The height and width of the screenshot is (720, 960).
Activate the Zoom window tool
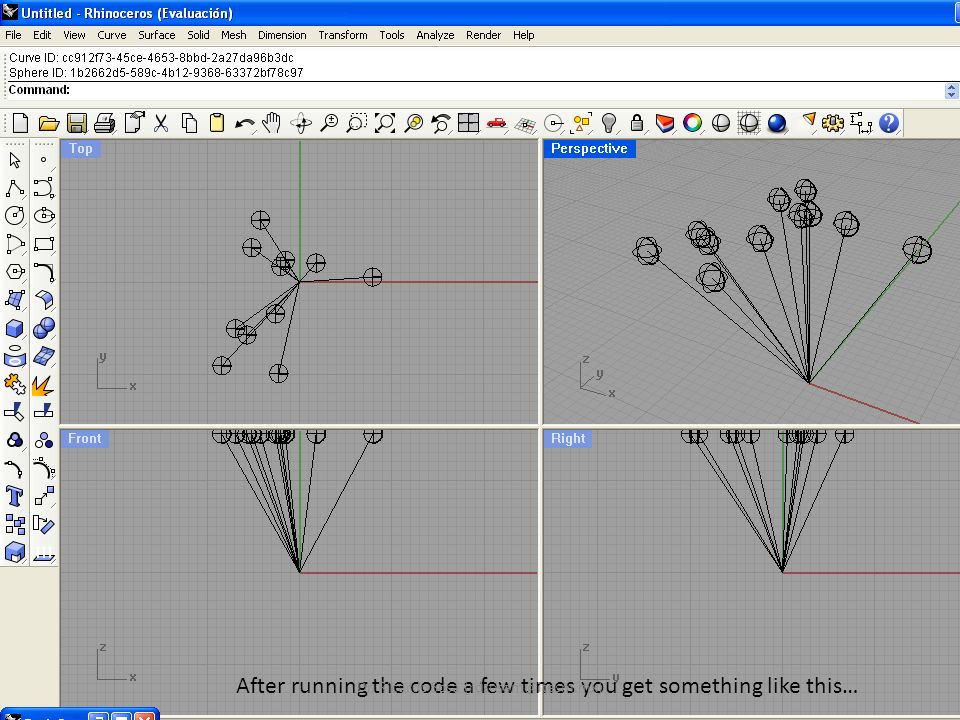tap(356, 123)
